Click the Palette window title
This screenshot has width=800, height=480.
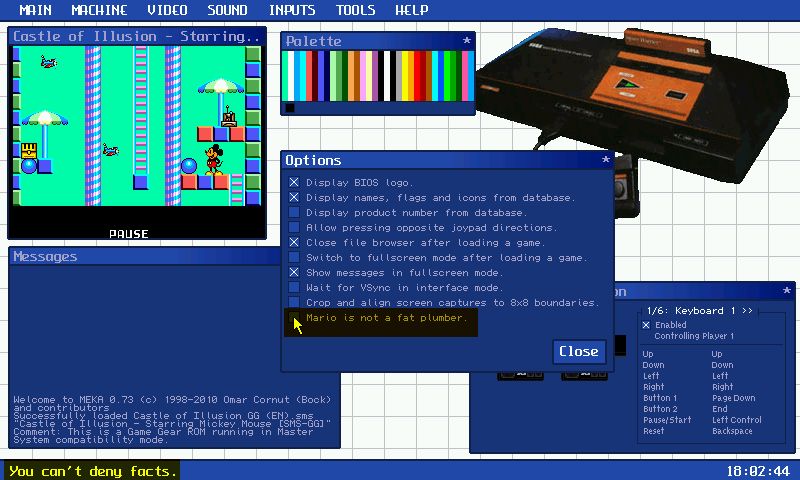(x=313, y=41)
